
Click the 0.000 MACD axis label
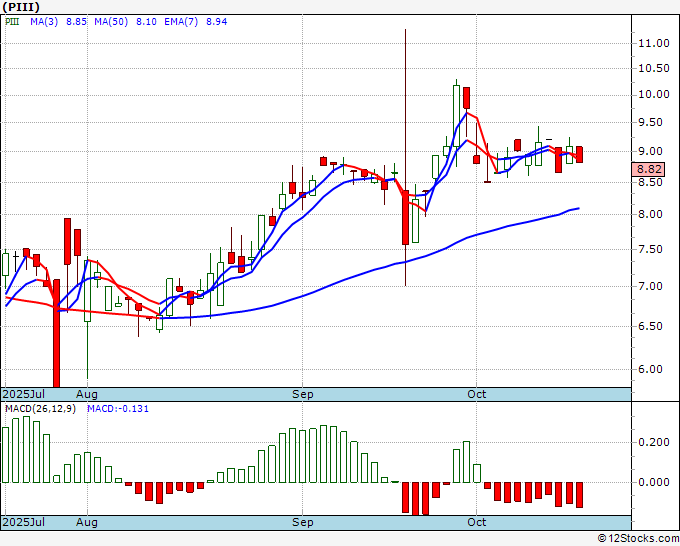click(654, 482)
